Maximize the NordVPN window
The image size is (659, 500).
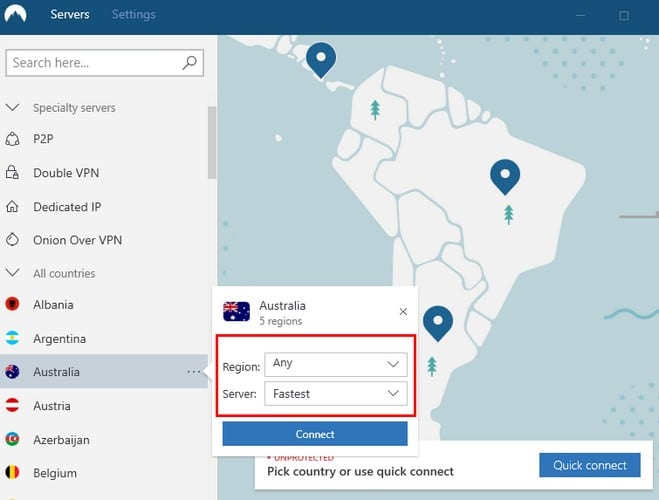coord(624,16)
